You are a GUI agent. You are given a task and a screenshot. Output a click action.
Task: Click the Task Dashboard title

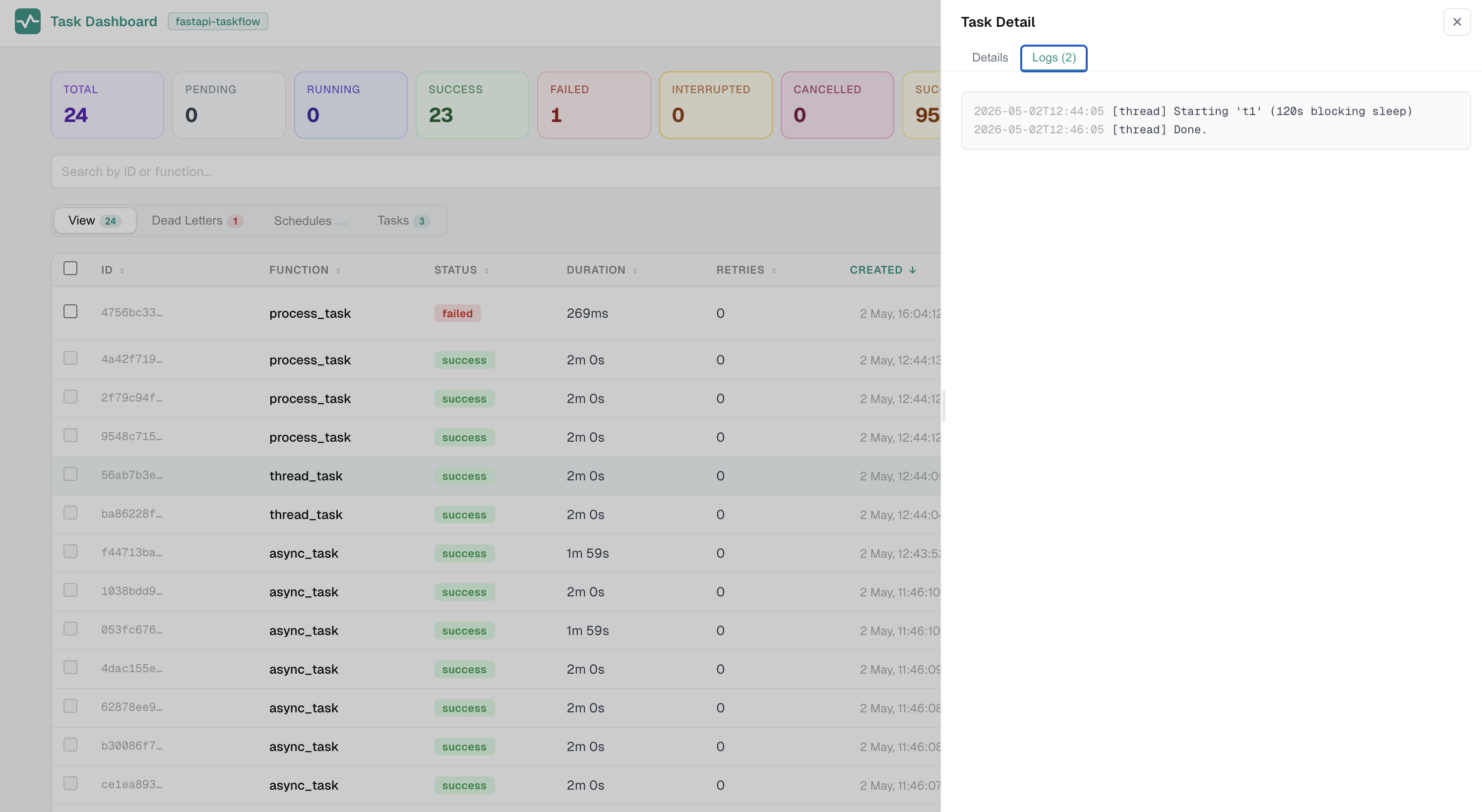(104, 21)
